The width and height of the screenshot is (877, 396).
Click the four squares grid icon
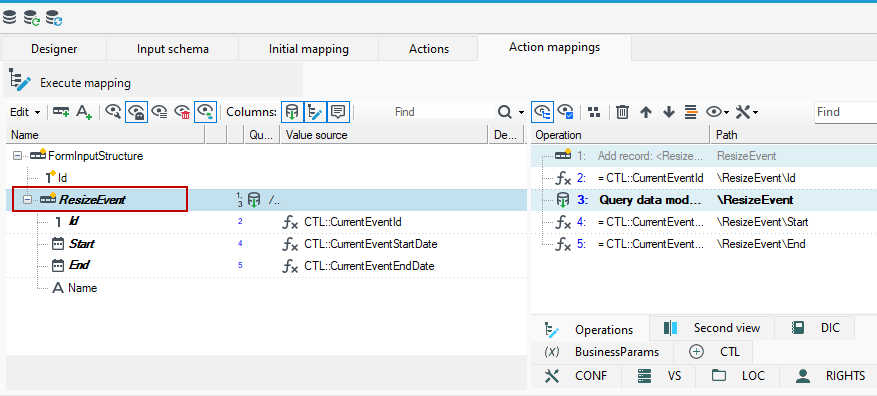(x=595, y=112)
